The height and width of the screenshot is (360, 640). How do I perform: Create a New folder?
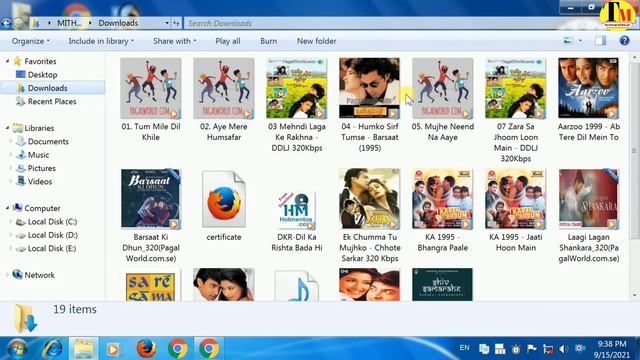click(x=316, y=41)
